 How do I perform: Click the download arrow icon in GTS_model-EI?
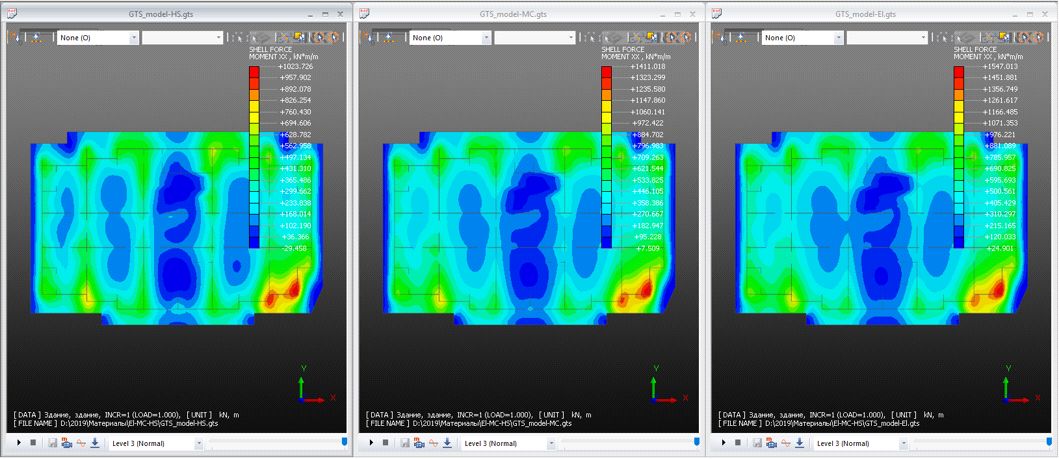pos(800,443)
